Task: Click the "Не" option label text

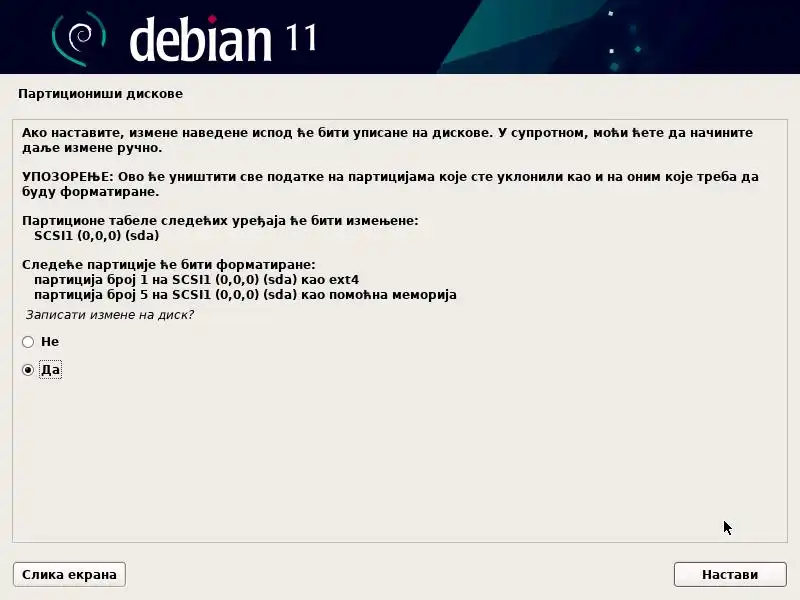Action: click(50, 341)
